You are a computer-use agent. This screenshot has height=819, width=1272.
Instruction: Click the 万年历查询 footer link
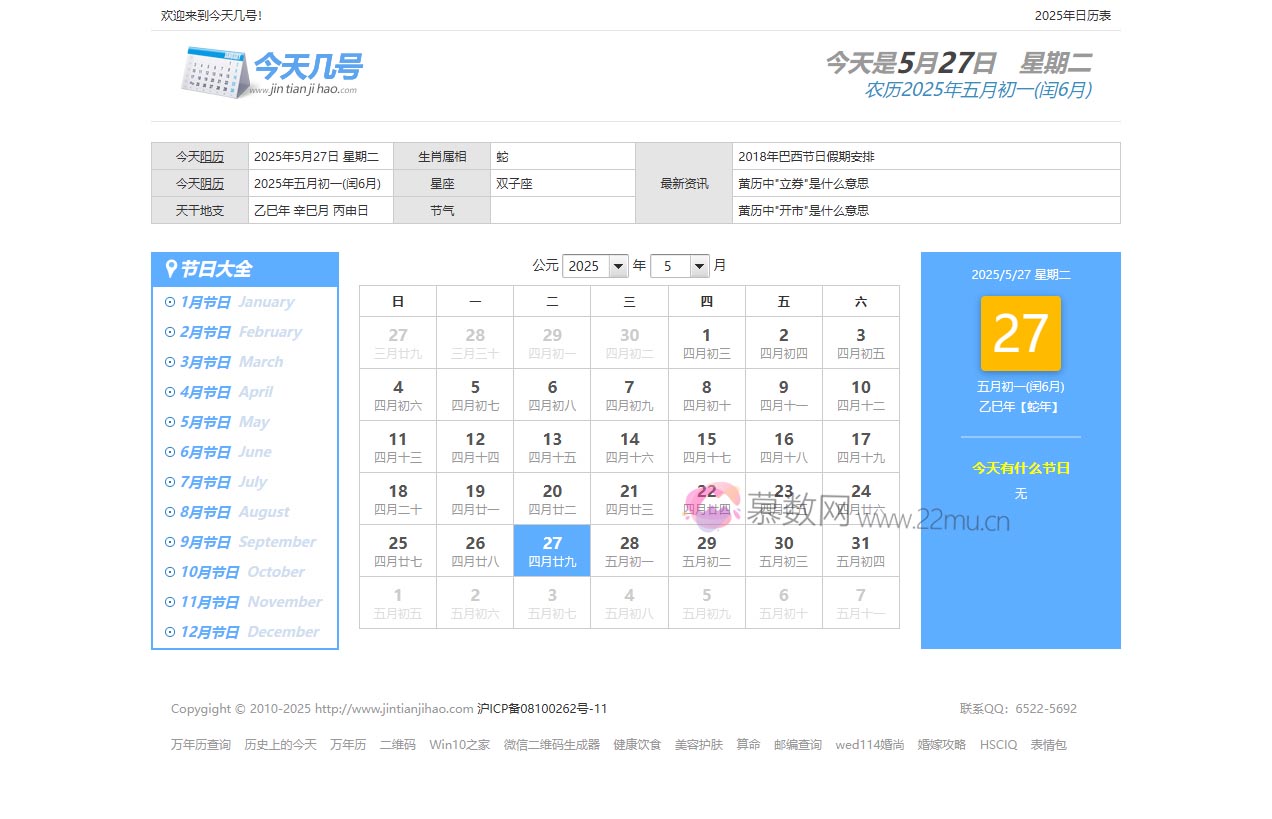coord(200,745)
